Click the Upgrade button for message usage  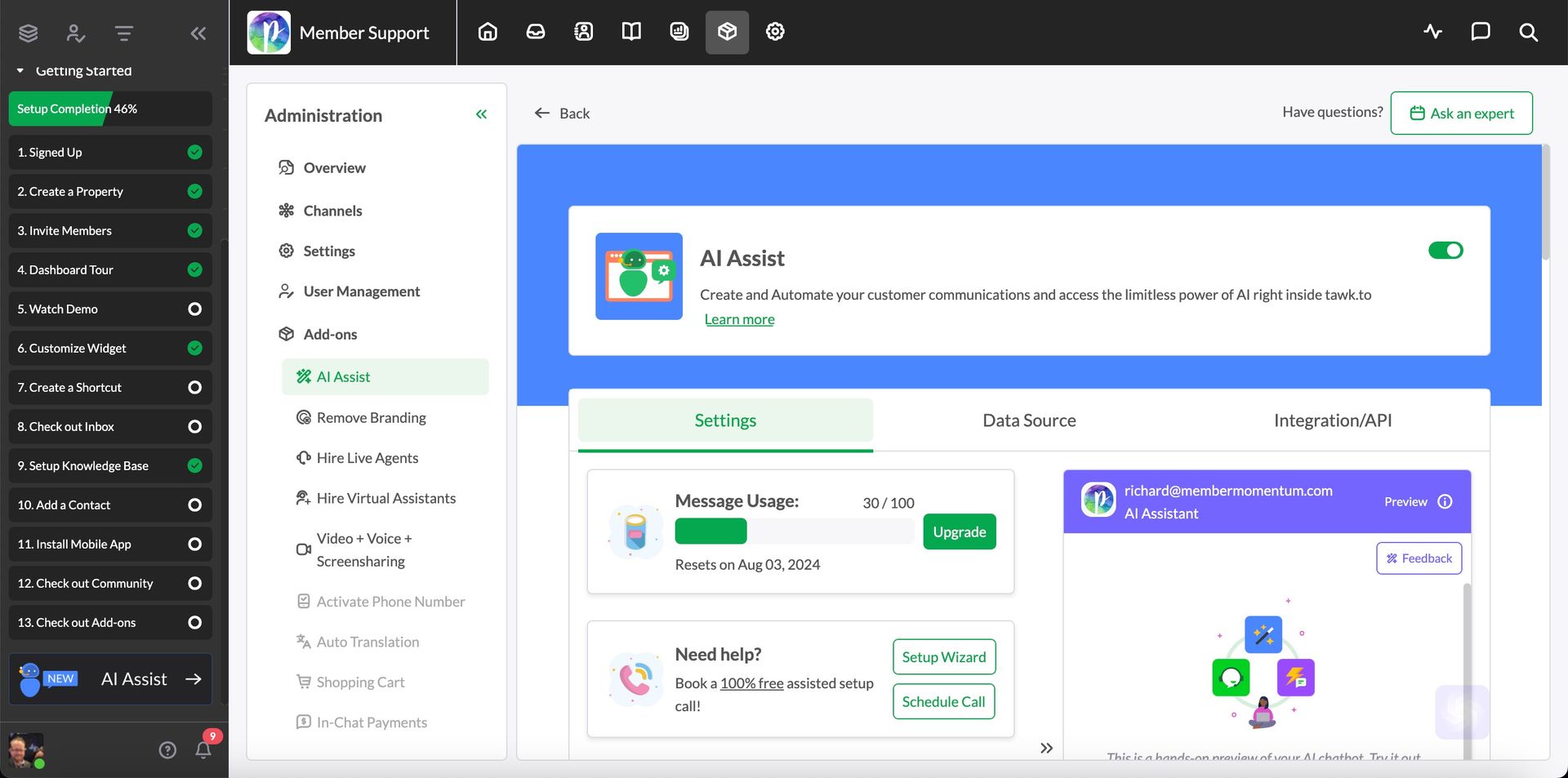coord(960,531)
